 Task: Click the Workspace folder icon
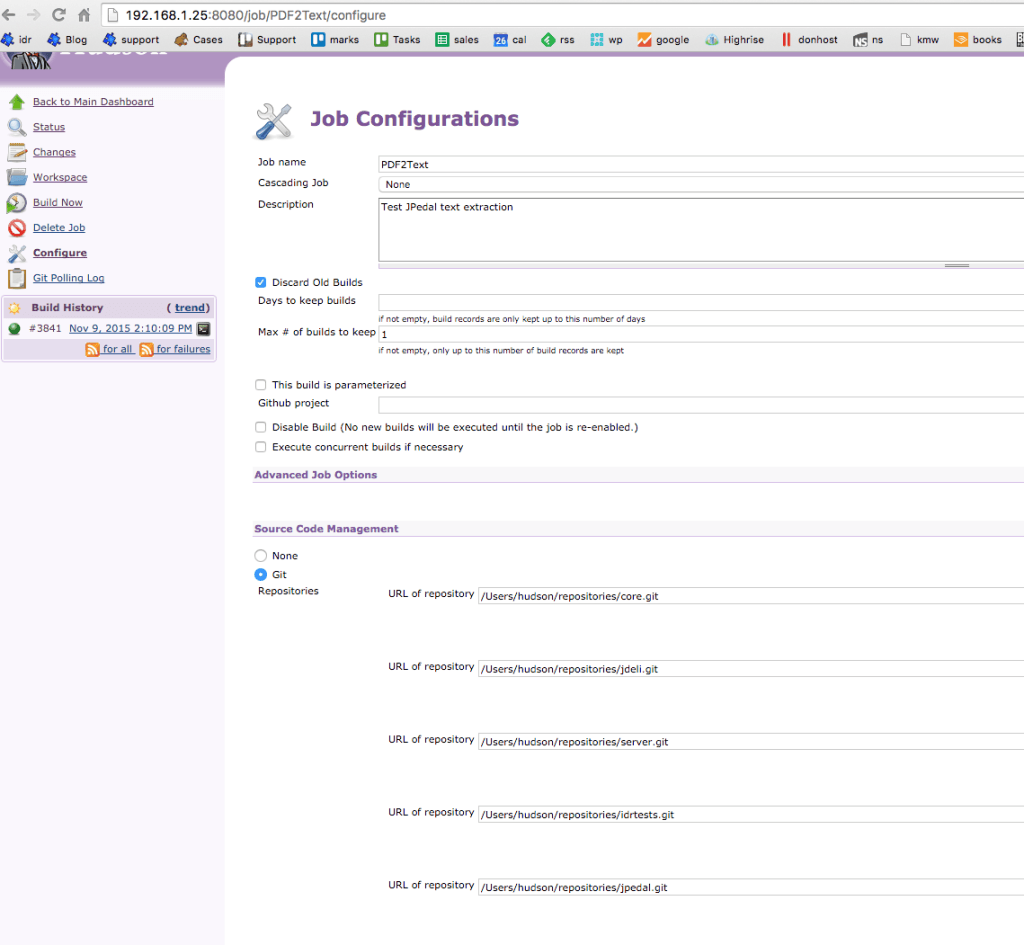coord(17,177)
